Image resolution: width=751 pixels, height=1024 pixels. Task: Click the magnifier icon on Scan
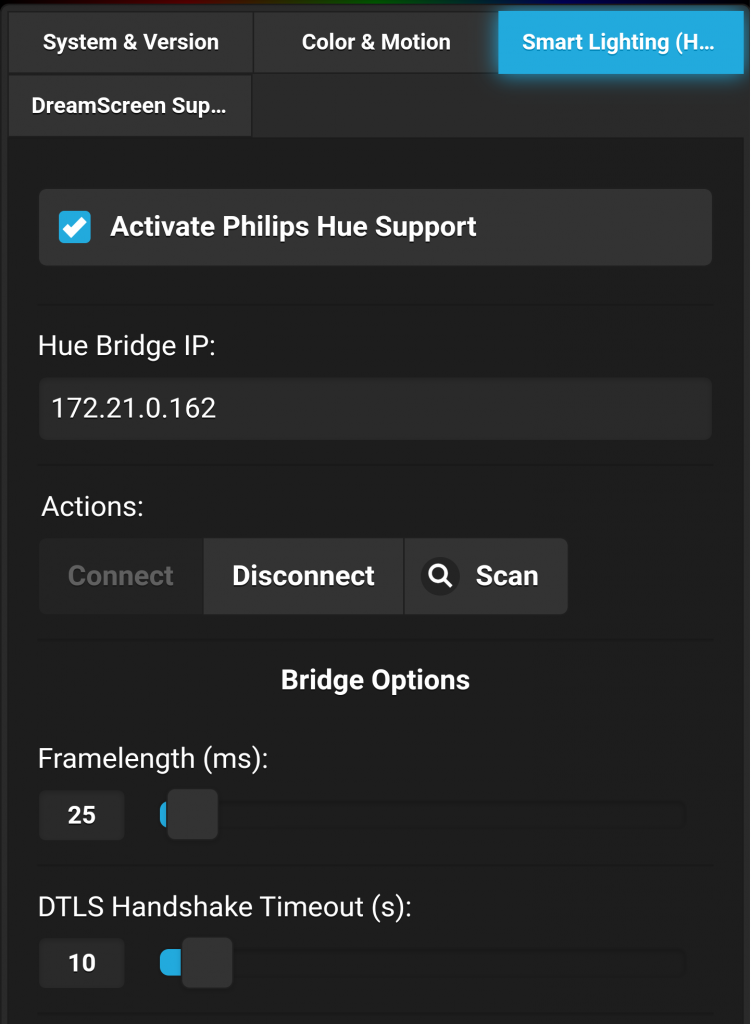[x=440, y=576]
